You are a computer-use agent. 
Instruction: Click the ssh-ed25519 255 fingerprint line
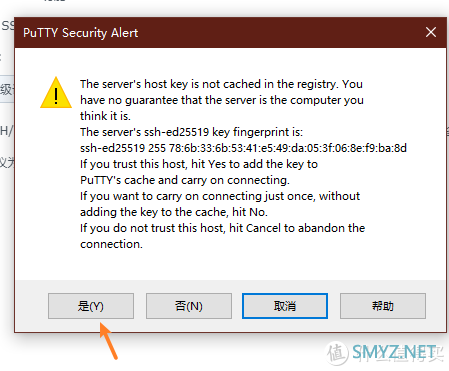click(243, 148)
